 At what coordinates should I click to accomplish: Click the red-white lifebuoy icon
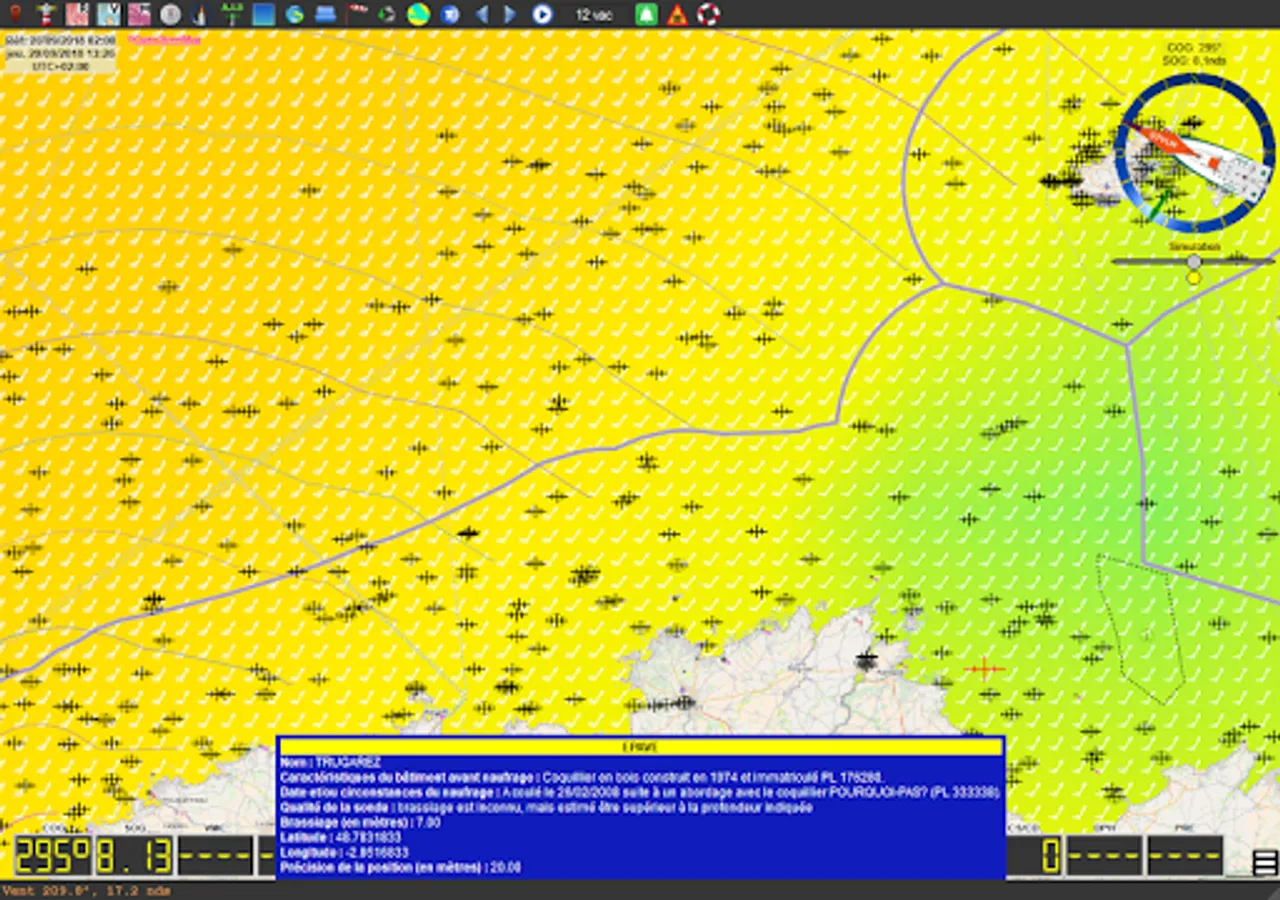pos(708,14)
